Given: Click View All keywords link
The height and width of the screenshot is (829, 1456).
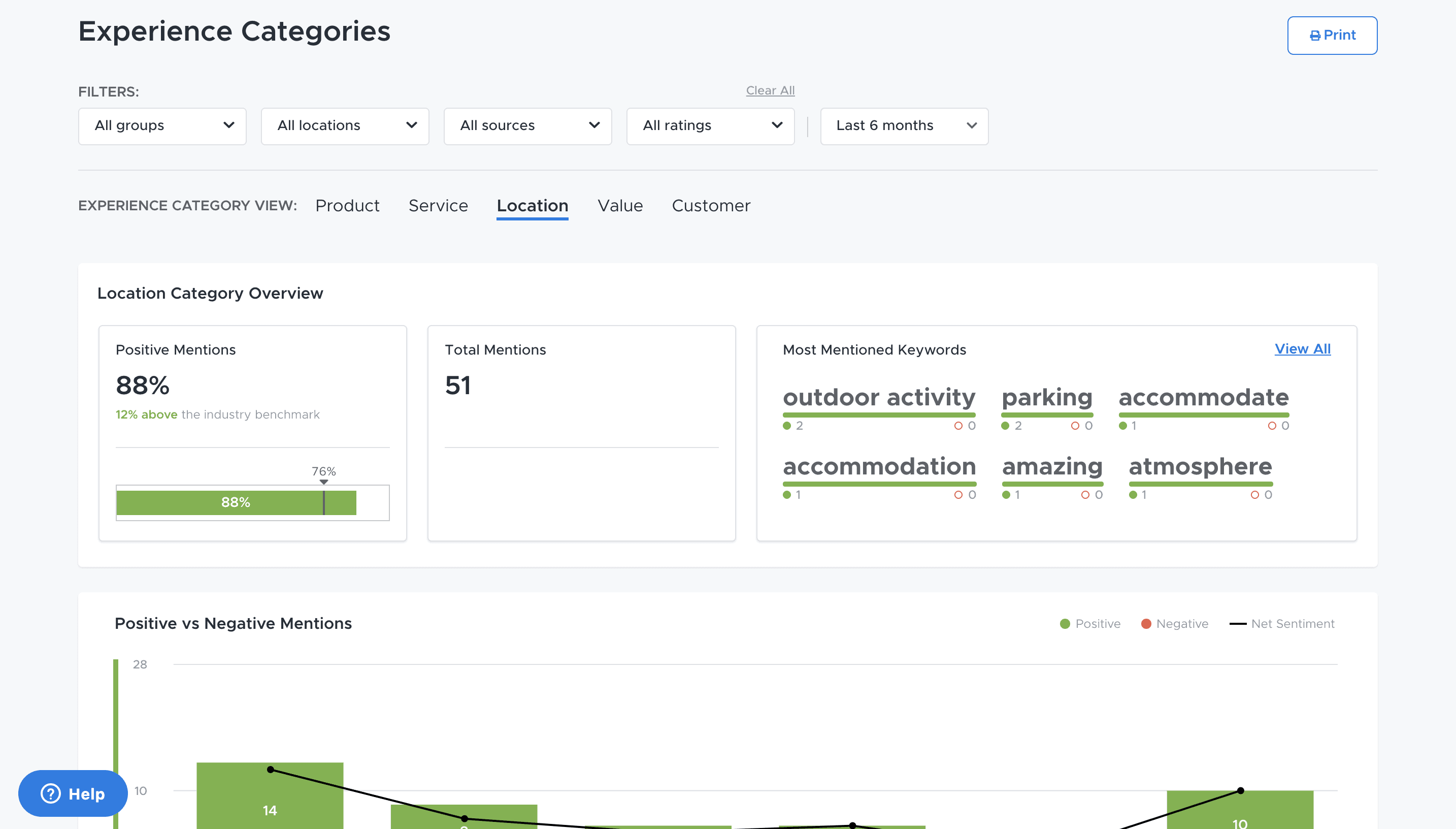Looking at the screenshot, I should [x=1302, y=349].
